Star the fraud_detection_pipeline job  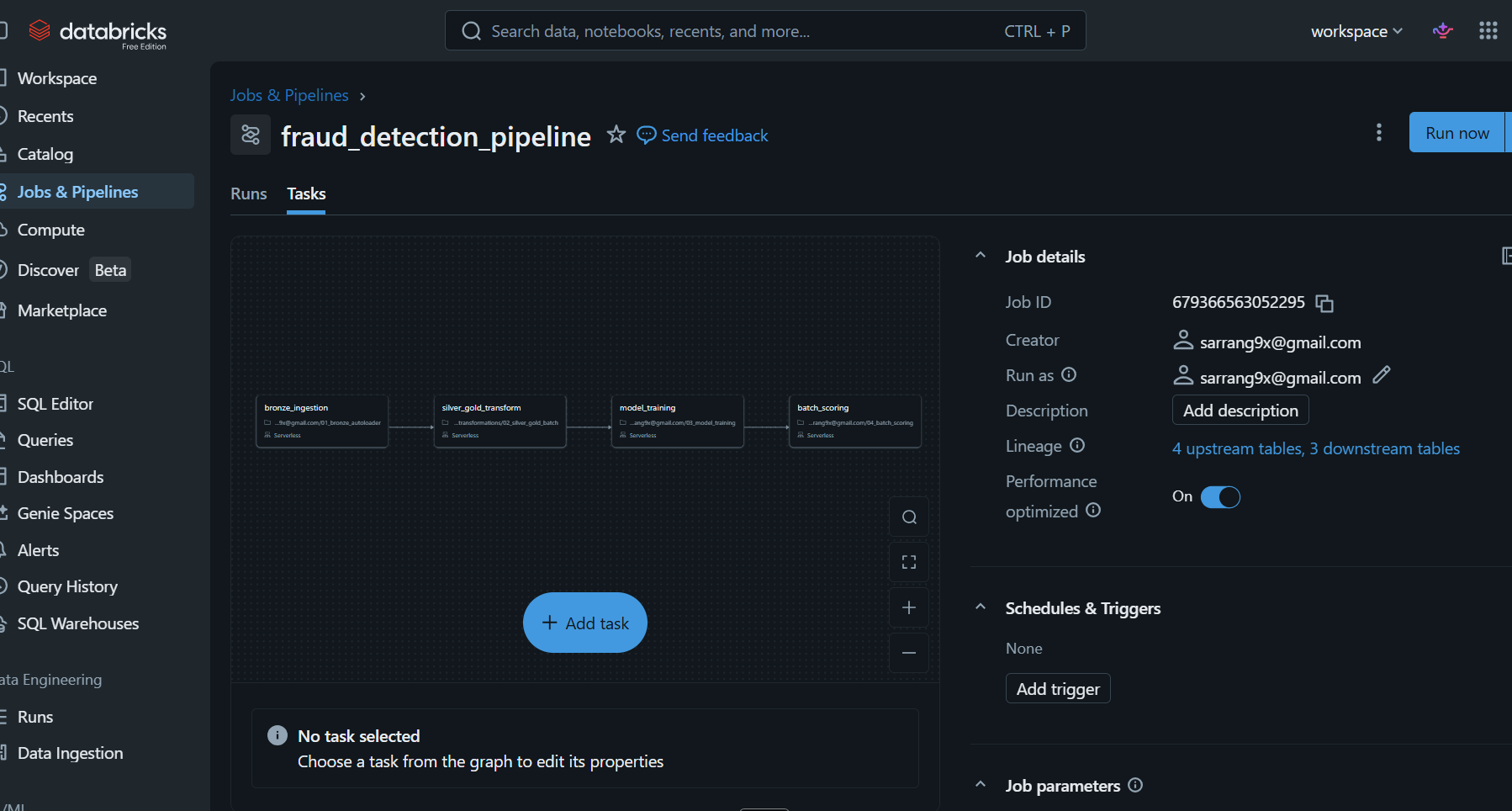coord(616,135)
